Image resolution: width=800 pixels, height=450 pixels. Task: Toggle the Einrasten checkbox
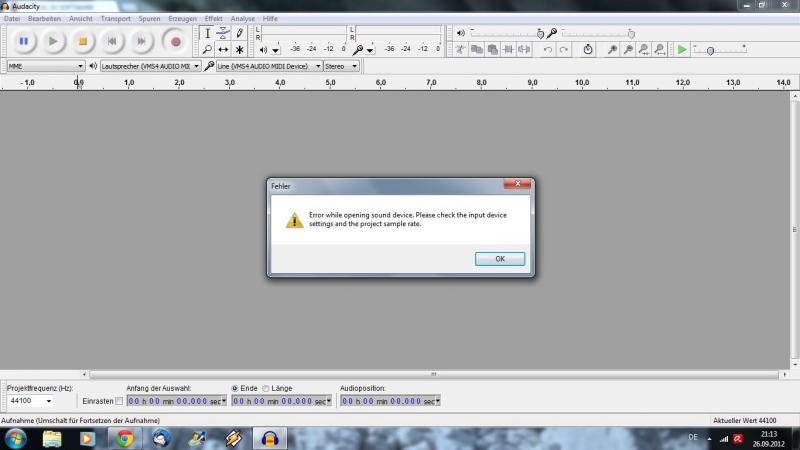pyautogui.click(x=119, y=402)
